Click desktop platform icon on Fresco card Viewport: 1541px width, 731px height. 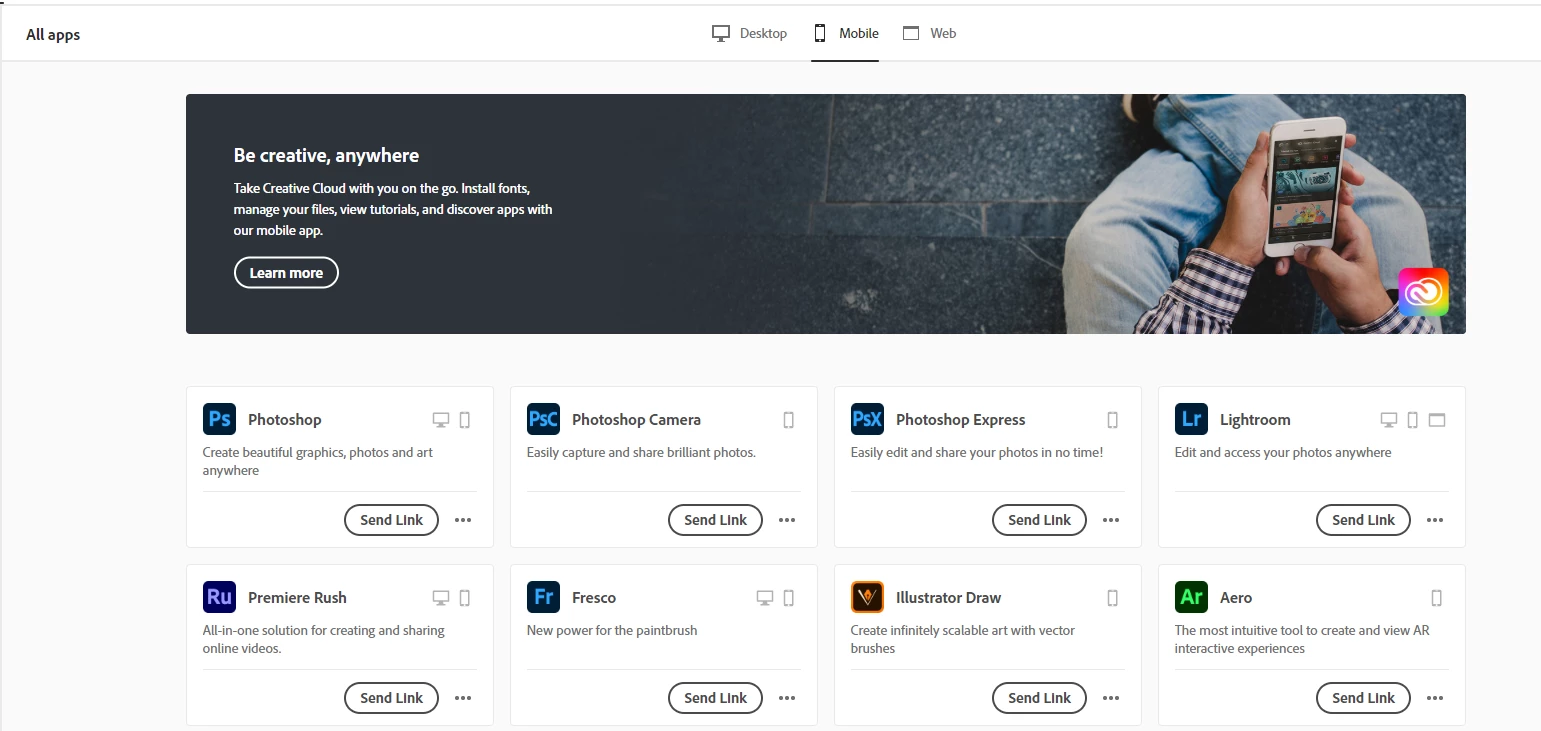[x=765, y=598]
